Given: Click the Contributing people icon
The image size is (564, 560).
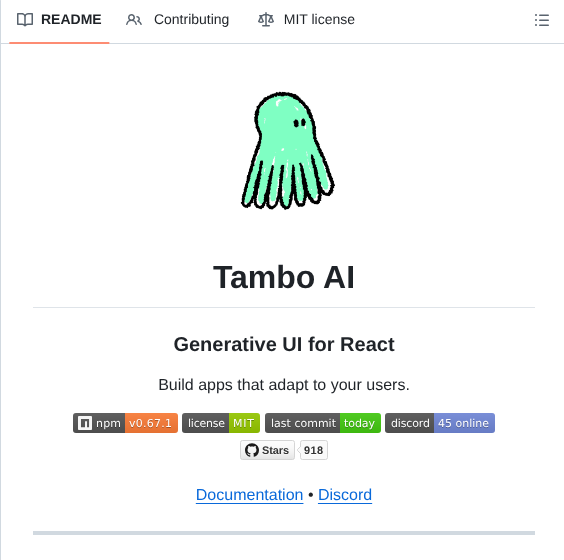Looking at the screenshot, I should pyautogui.click(x=134, y=20).
